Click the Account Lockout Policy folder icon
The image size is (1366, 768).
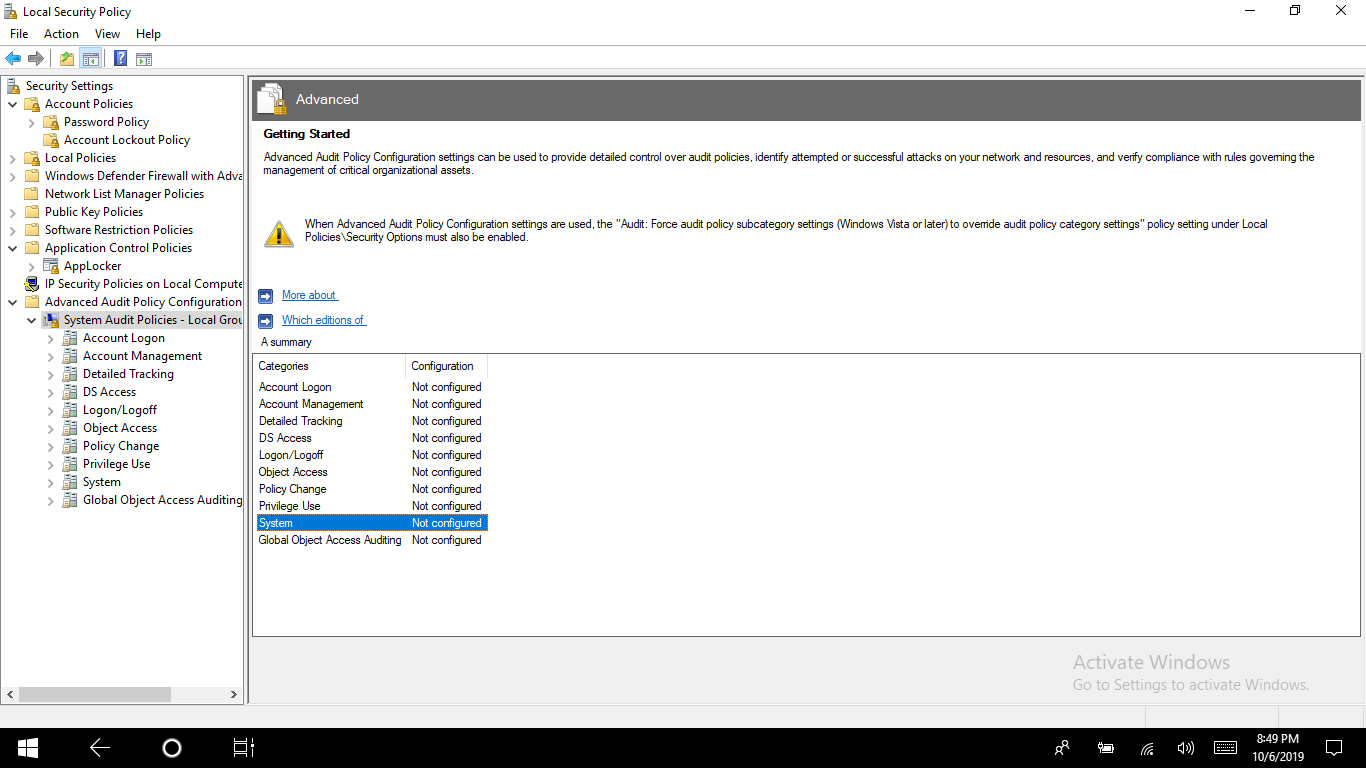pos(51,140)
